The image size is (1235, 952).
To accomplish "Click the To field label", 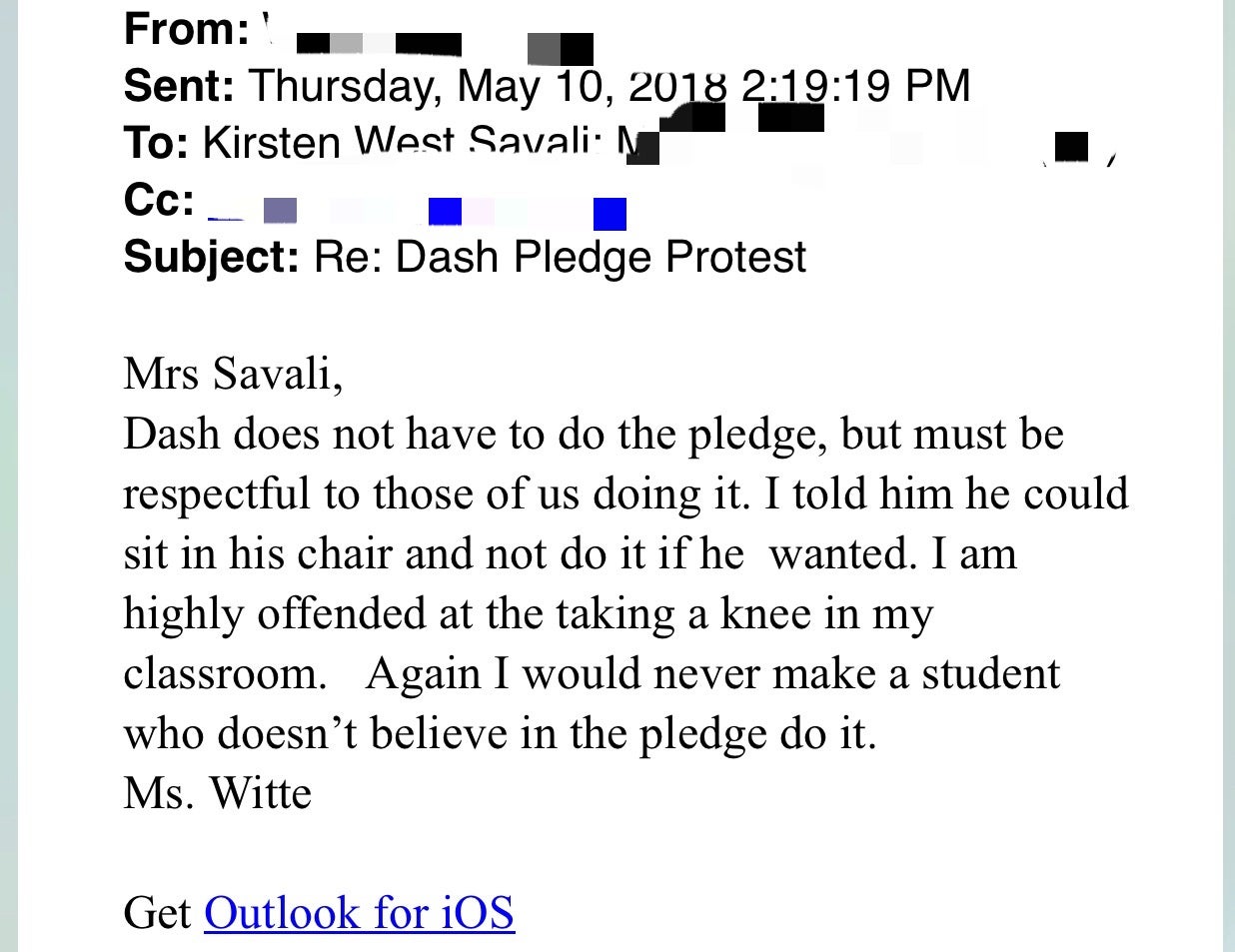I will [x=156, y=143].
